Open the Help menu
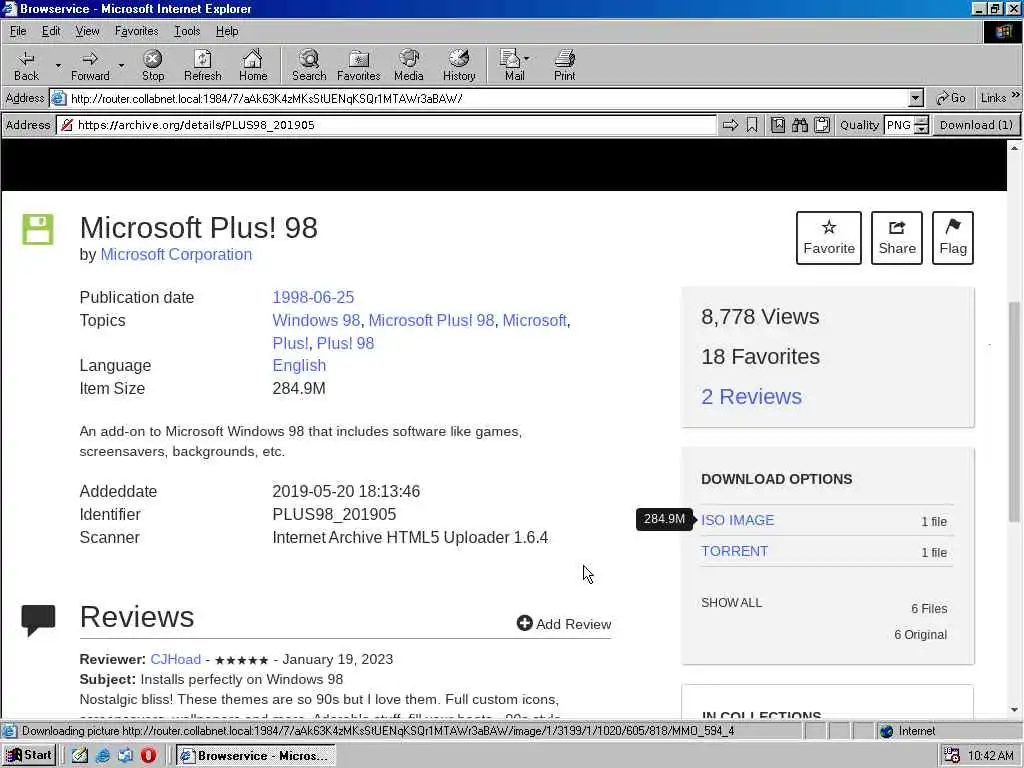Viewport: 1024px width, 768px height. click(x=227, y=31)
